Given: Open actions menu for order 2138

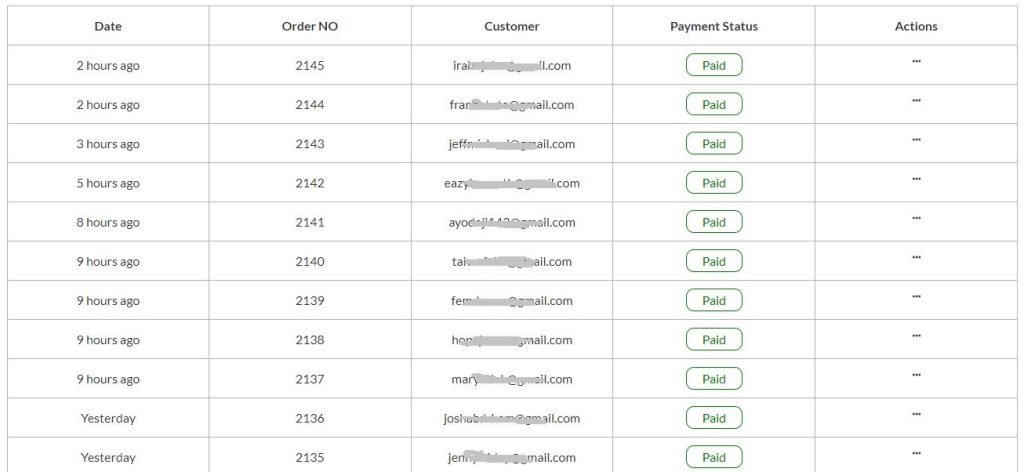Looking at the screenshot, I should pos(916,336).
